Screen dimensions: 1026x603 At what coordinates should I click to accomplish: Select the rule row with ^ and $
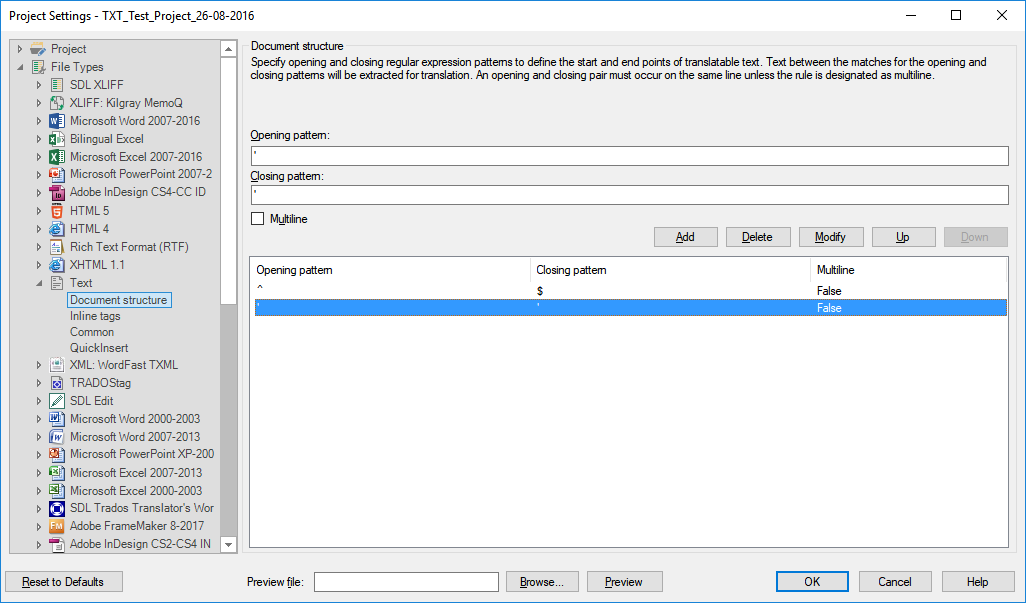(x=631, y=291)
